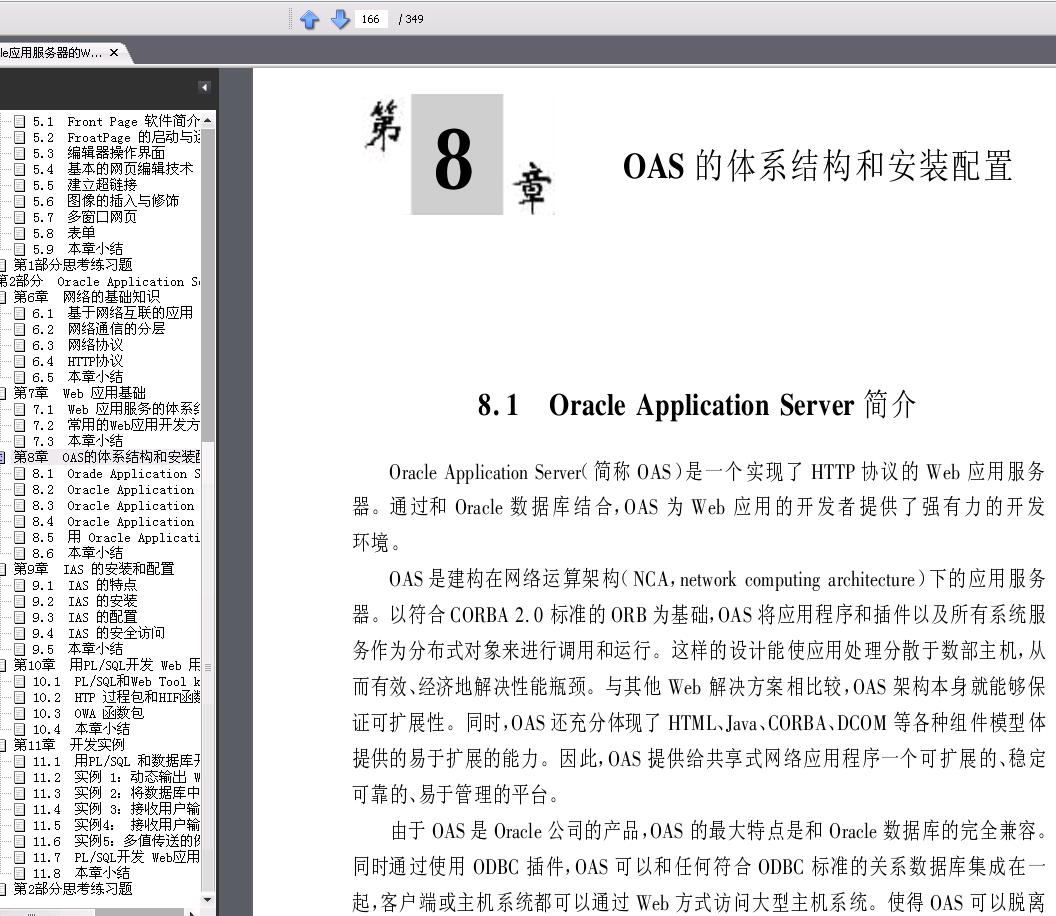The image size is (1056, 916).
Task: Click bookmark icon beside 9.2 IAS 的安装
Action: (x=20, y=601)
